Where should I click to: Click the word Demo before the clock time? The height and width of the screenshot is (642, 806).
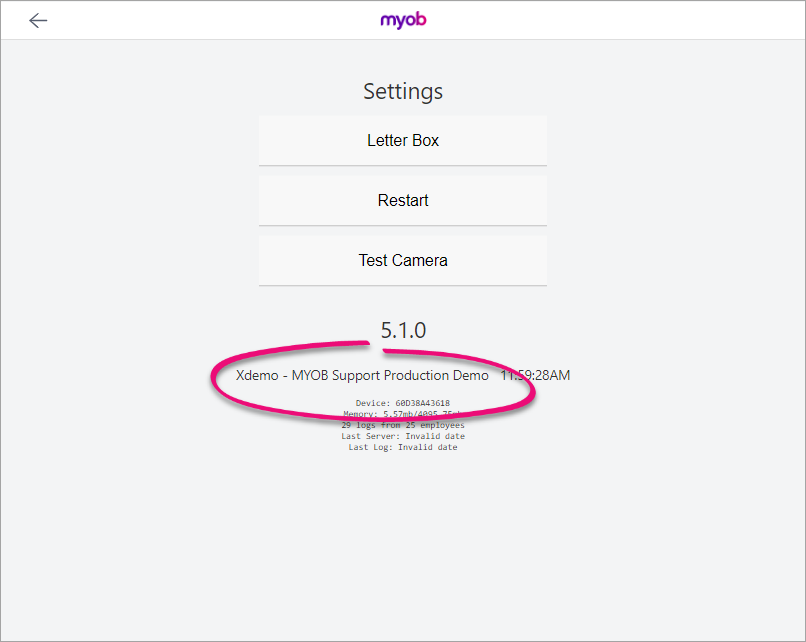point(471,376)
